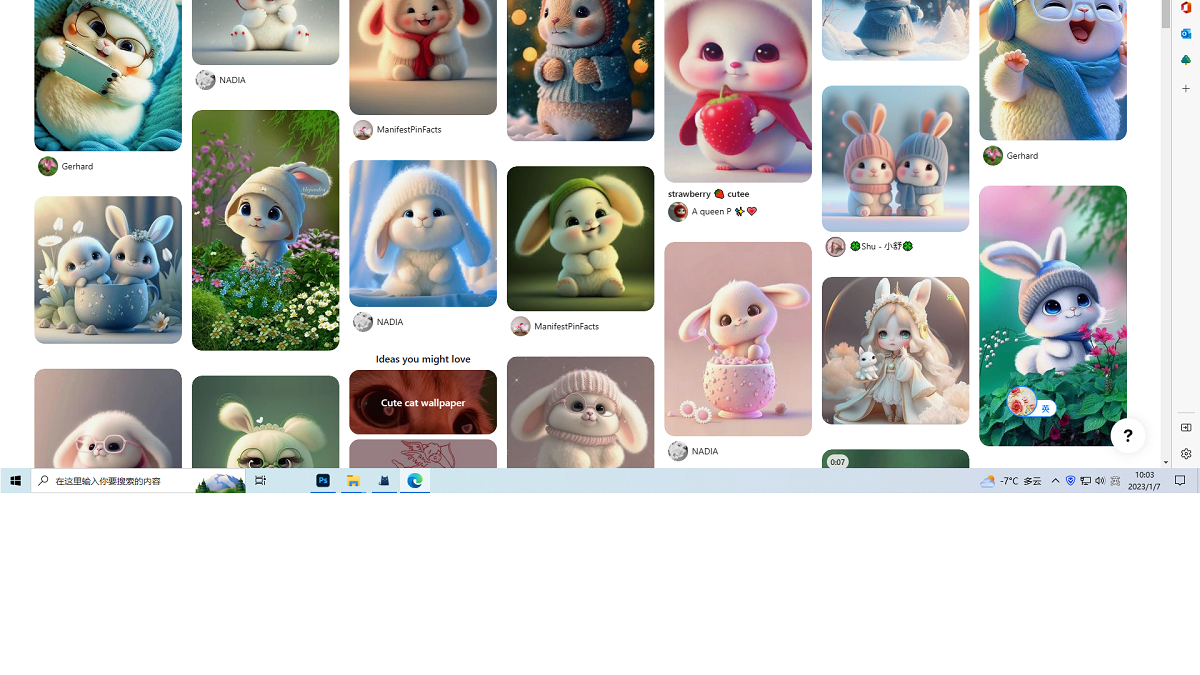The image size is (1200, 675).
Task: Open Microsoft Office icon in Edge sidebar
Action: click(x=1186, y=8)
